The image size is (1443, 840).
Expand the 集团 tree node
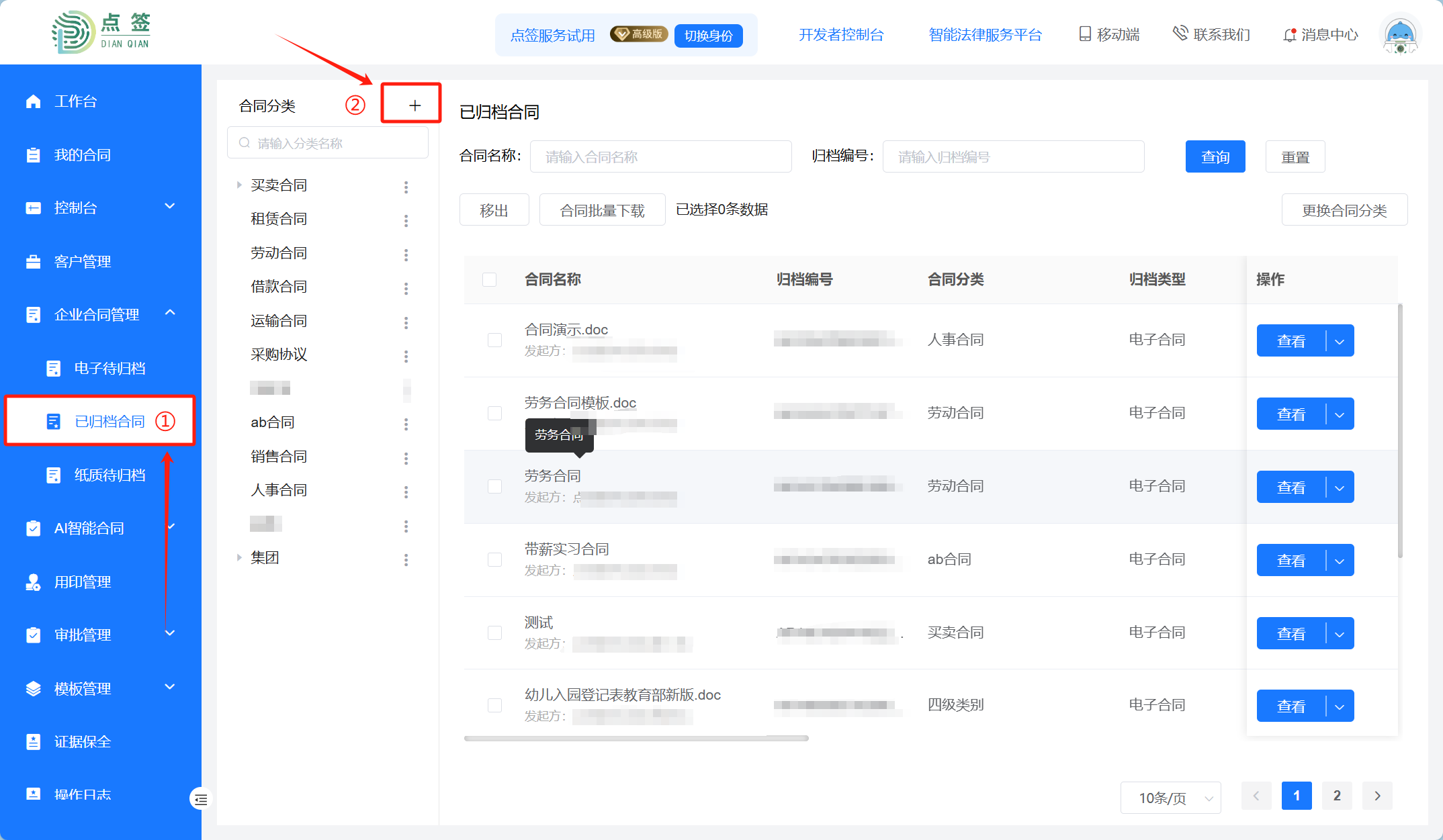pos(239,557)
